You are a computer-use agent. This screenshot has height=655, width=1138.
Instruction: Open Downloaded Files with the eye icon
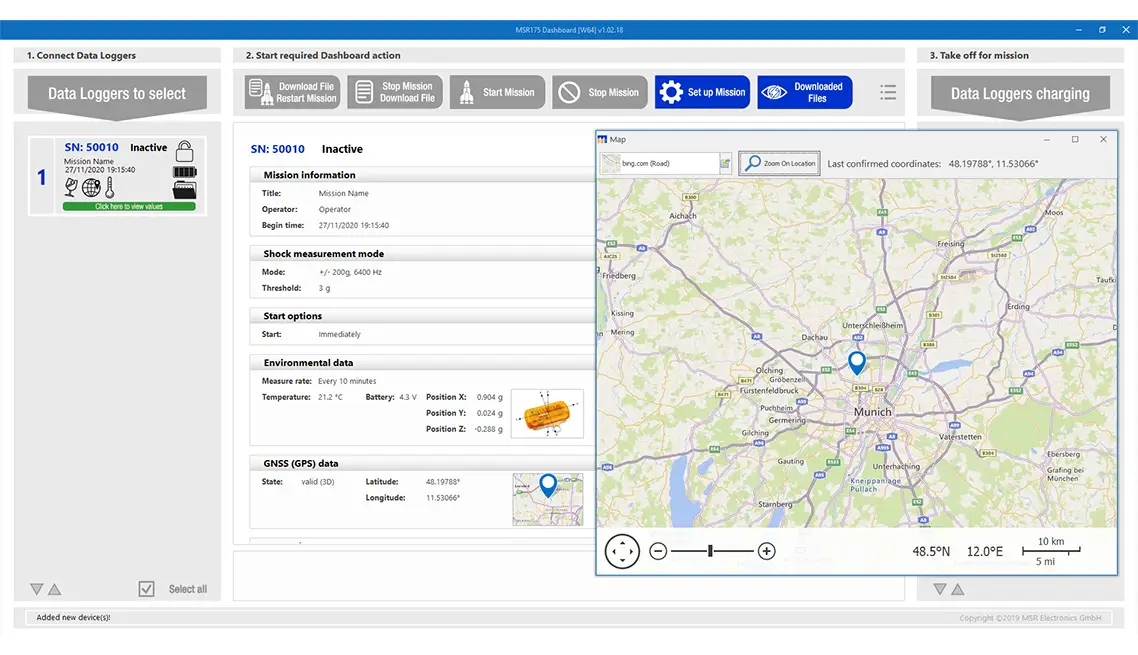point(804,92)
